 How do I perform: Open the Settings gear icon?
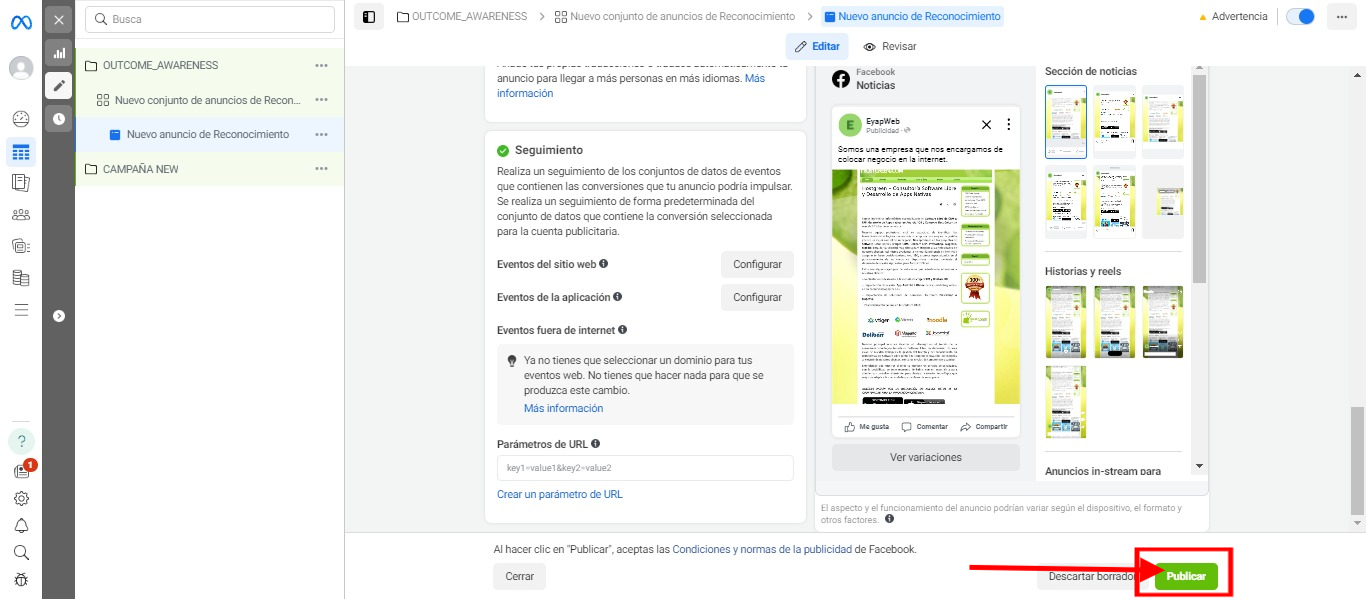click(x=20, y=498)
